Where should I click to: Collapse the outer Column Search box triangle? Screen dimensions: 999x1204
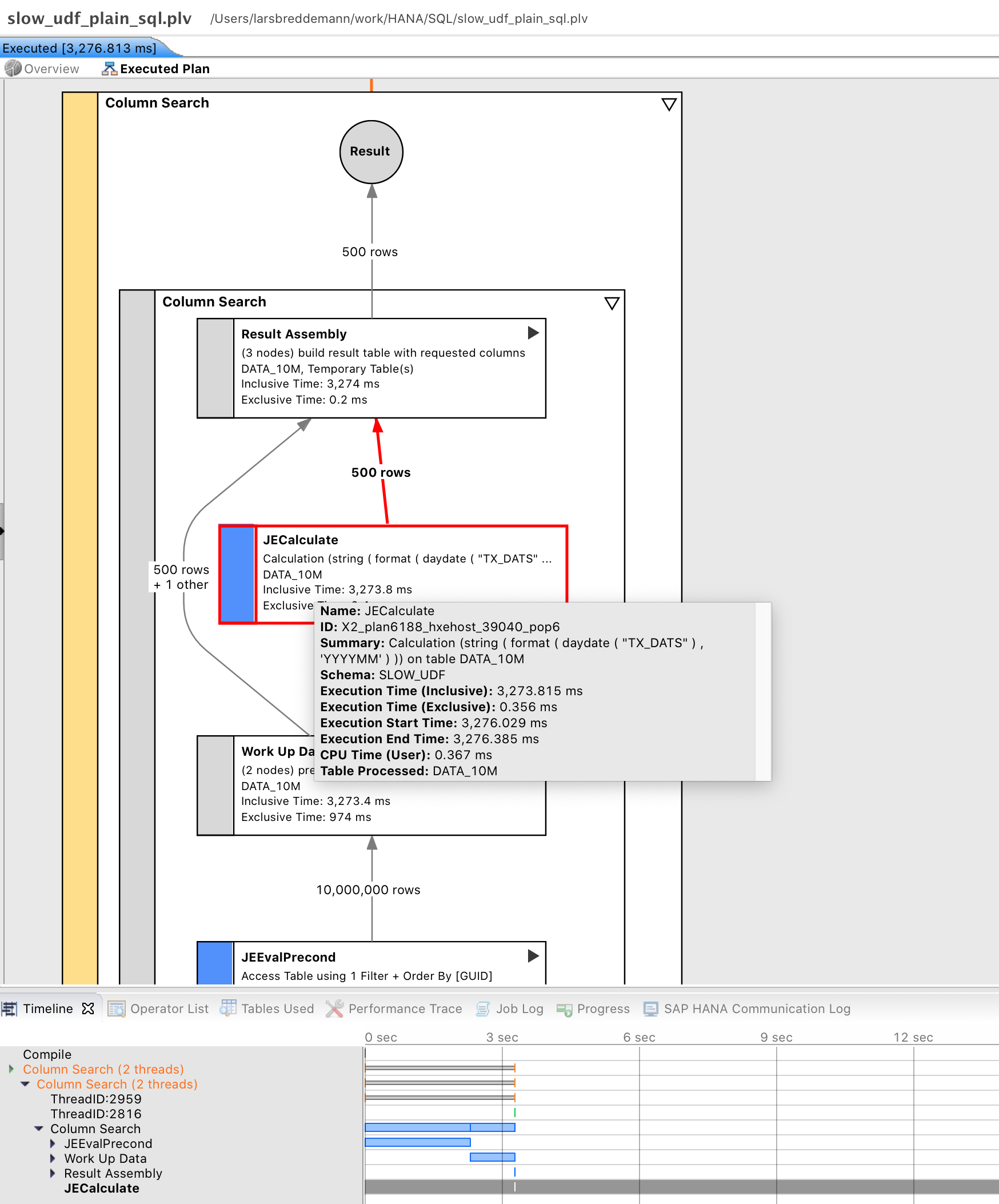[x=668, y=105]
